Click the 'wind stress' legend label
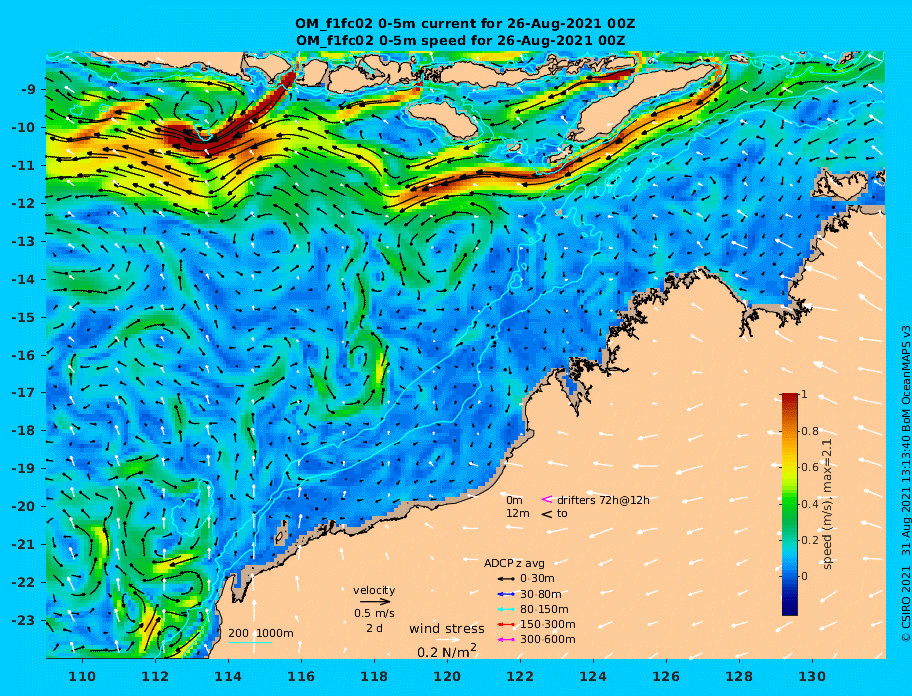 [447, 629]
